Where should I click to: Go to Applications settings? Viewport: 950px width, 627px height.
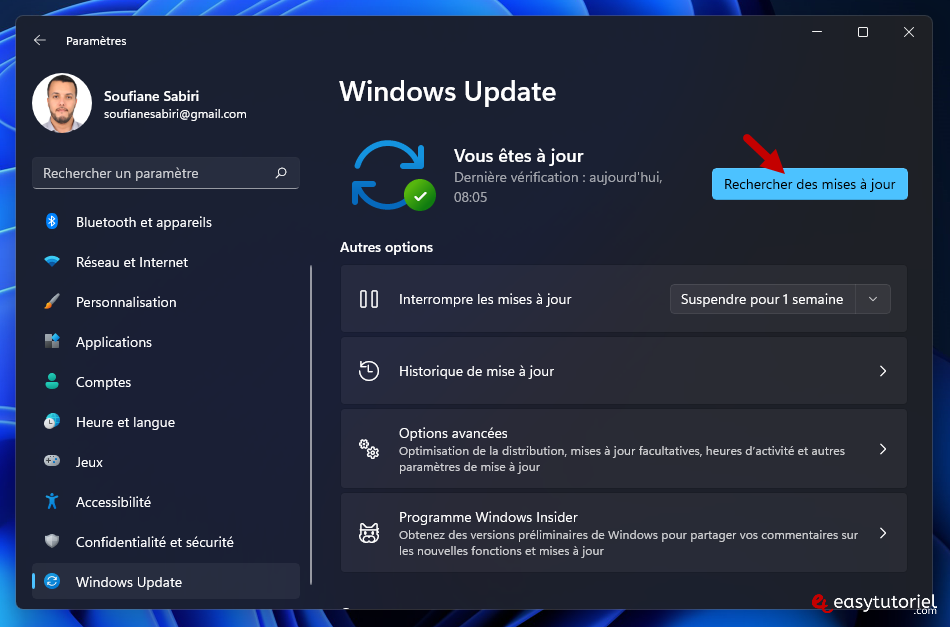pos(165,342)
